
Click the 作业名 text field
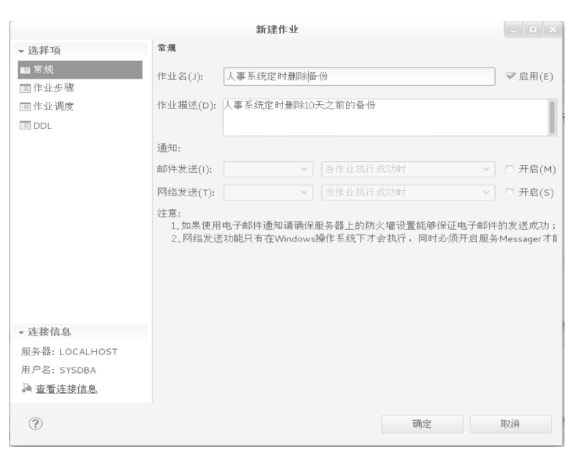coord(359,76)
